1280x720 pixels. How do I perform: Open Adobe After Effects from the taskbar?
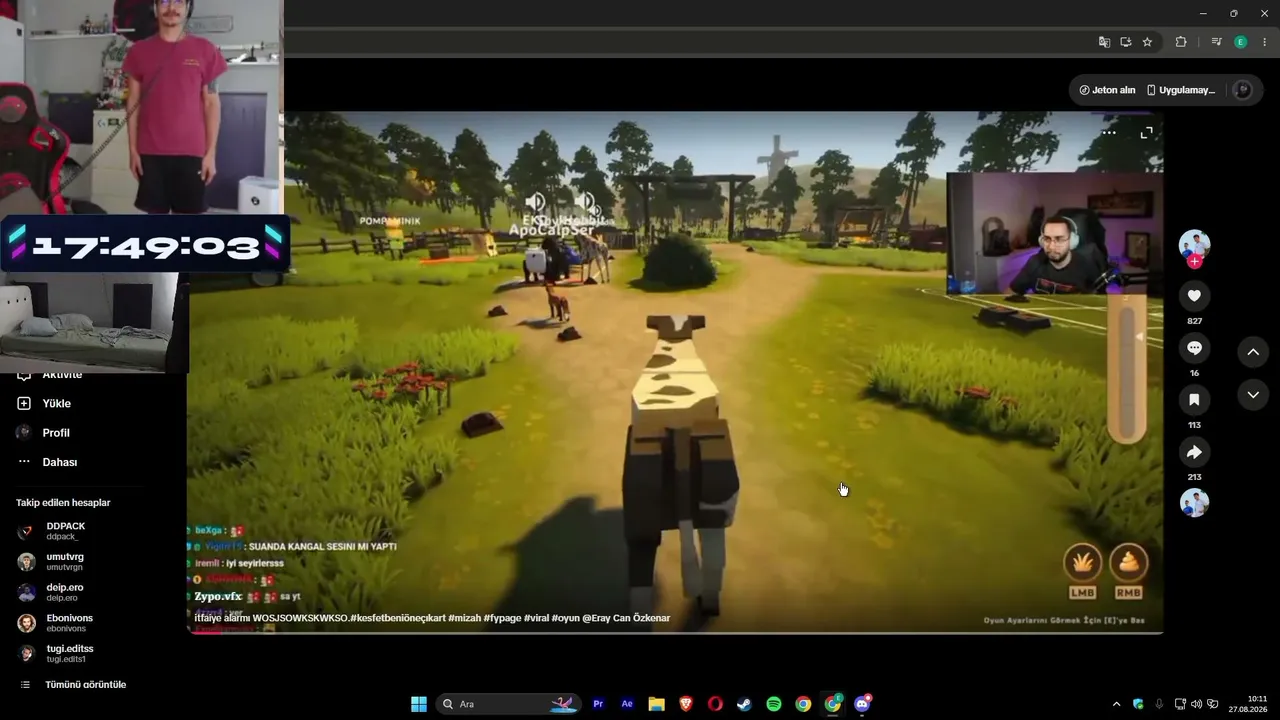pyautogui.click(x=627, y=704)
